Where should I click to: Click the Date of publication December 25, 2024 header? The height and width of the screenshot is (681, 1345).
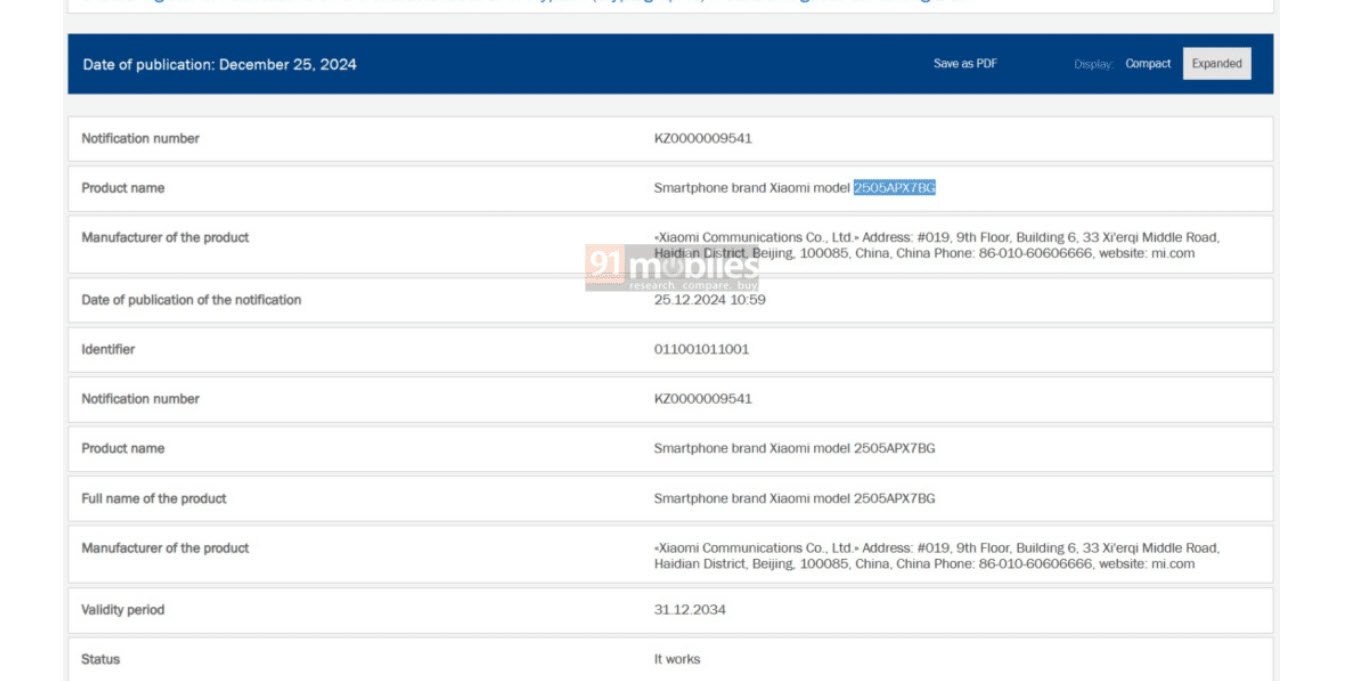coord(220,64)
